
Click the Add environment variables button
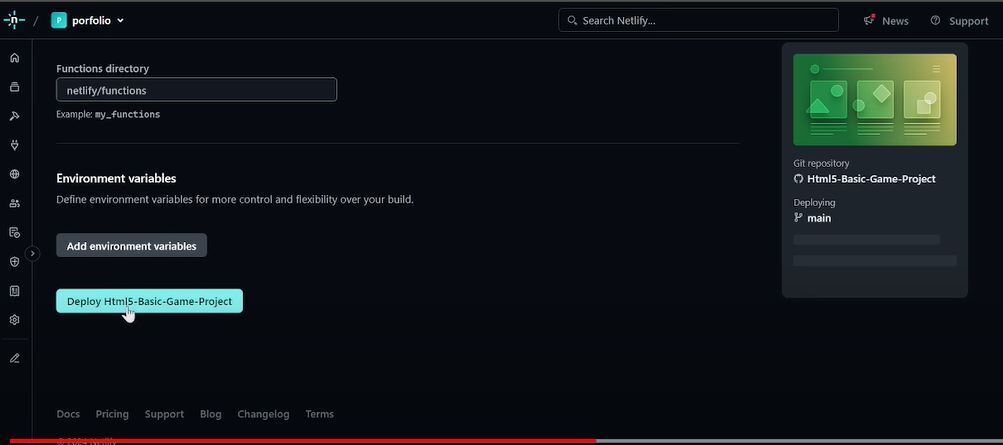(x=131, y=246)
